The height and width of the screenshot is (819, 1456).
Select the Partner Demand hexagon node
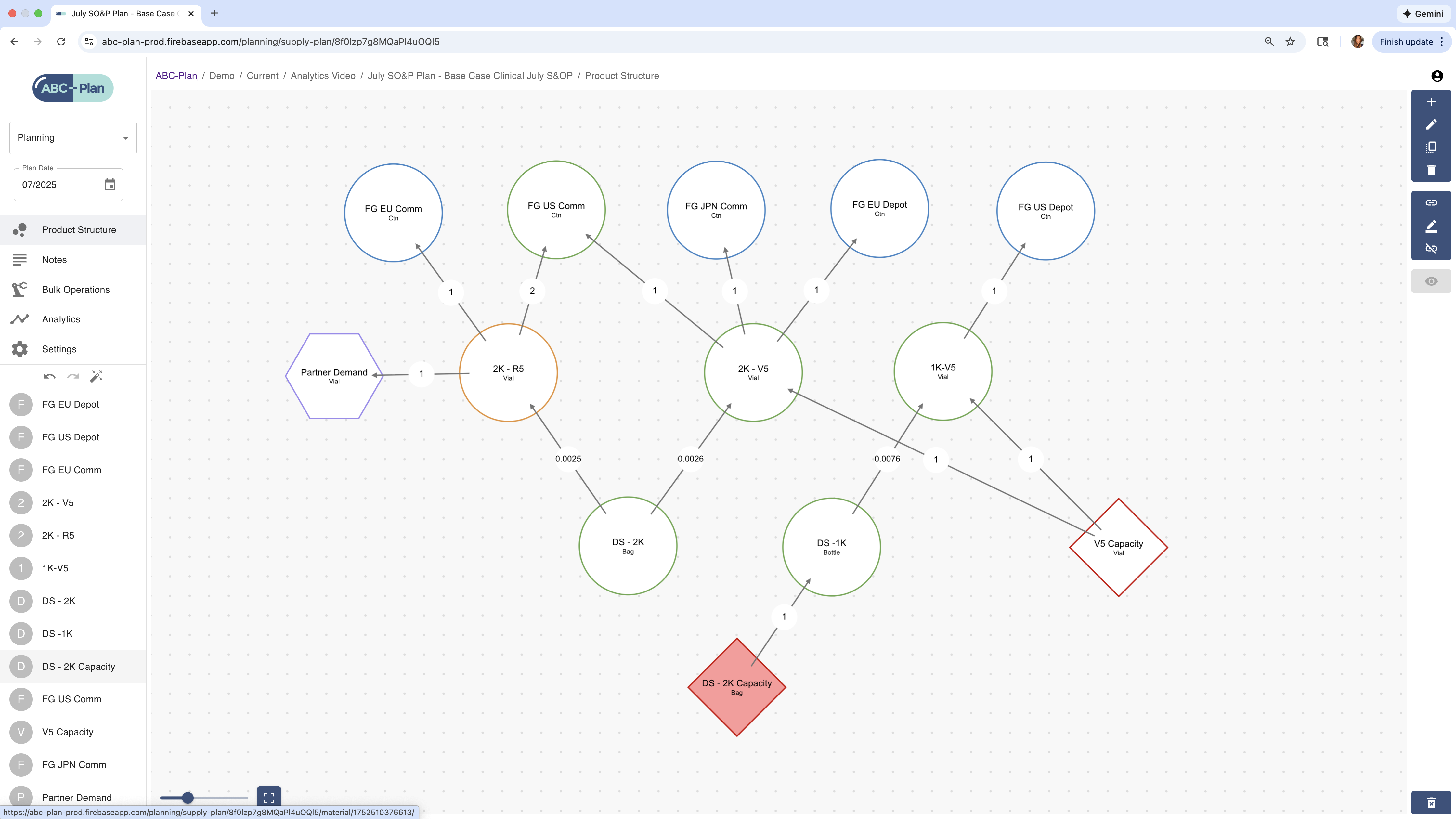[333, 376]
